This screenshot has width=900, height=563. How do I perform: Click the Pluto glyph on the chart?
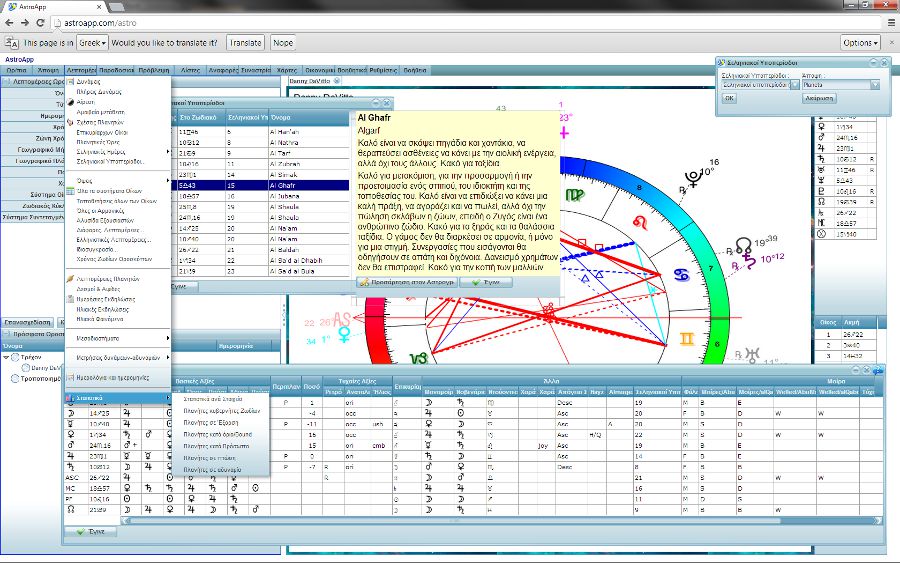692,179
